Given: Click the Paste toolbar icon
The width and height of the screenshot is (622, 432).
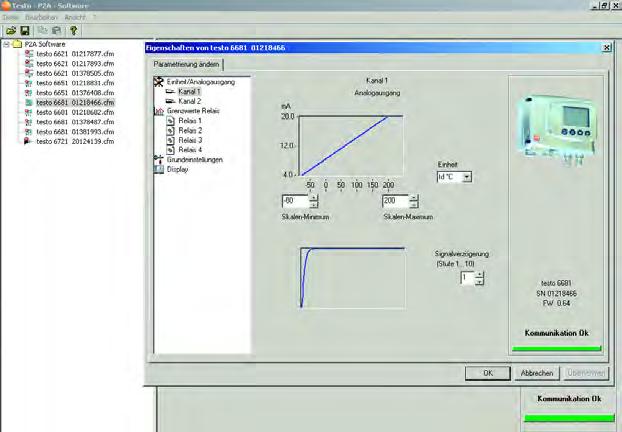Looking at the screenshot, I should (56, 31).
